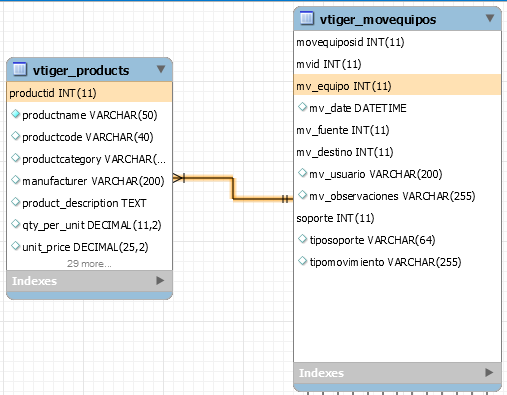Click the diamond icon beside mv_usuario

pyautogui.click(x=302, y=173)
